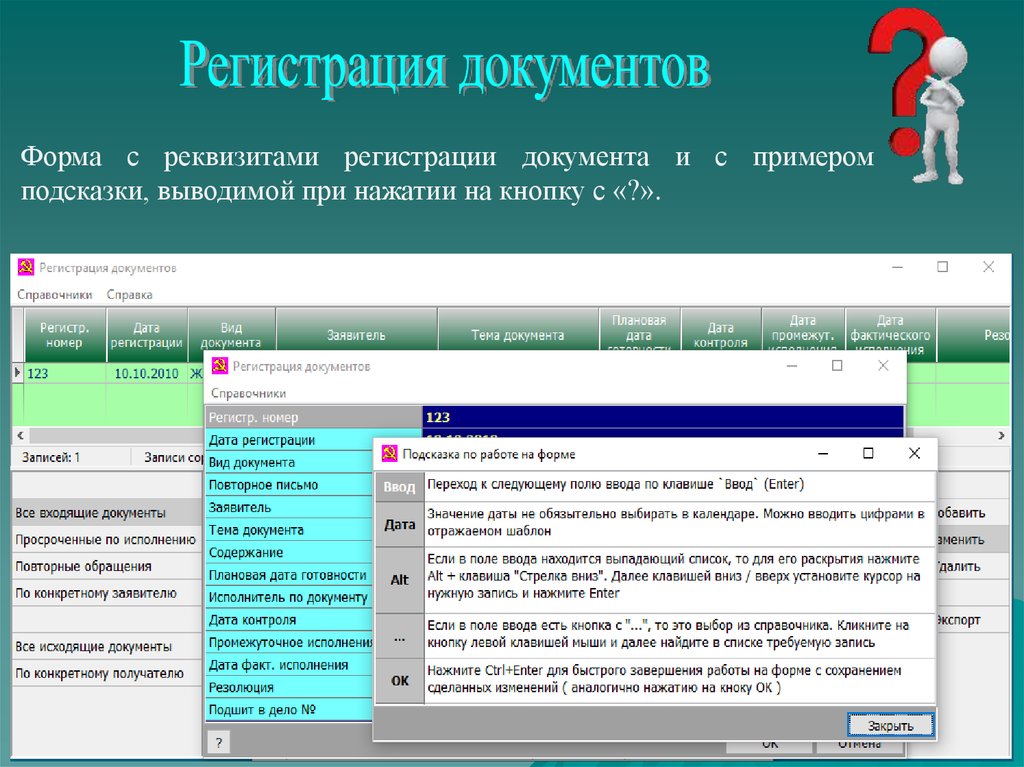The height and width of the screenshot is (767, 1024).
Task: Click the Тема документа column header
Action: tap(517, 335)
